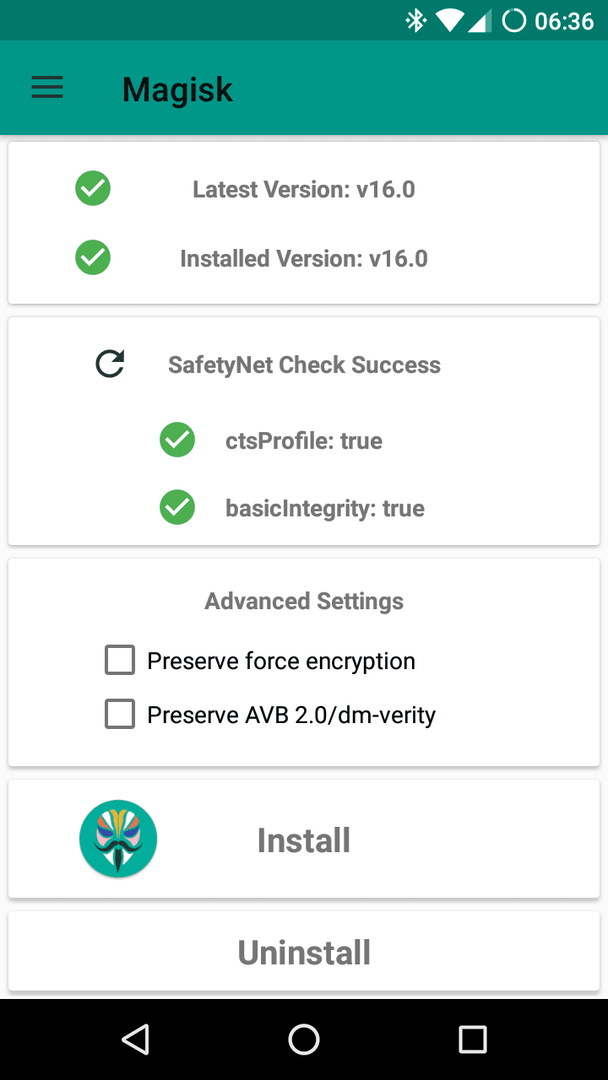
Task: Enable Preserve AVB 2.0/dm-verity checkbox
Action: tap(120, 714)
